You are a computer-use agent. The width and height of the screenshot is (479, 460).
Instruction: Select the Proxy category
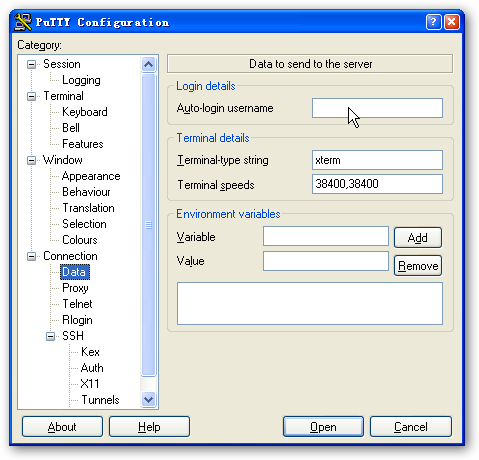click(75, 288)
